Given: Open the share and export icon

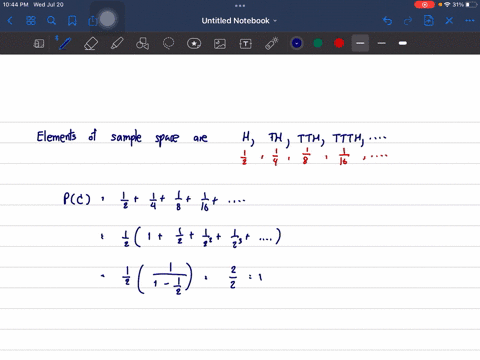Looking at the screenshot, I should coord(93,21).
